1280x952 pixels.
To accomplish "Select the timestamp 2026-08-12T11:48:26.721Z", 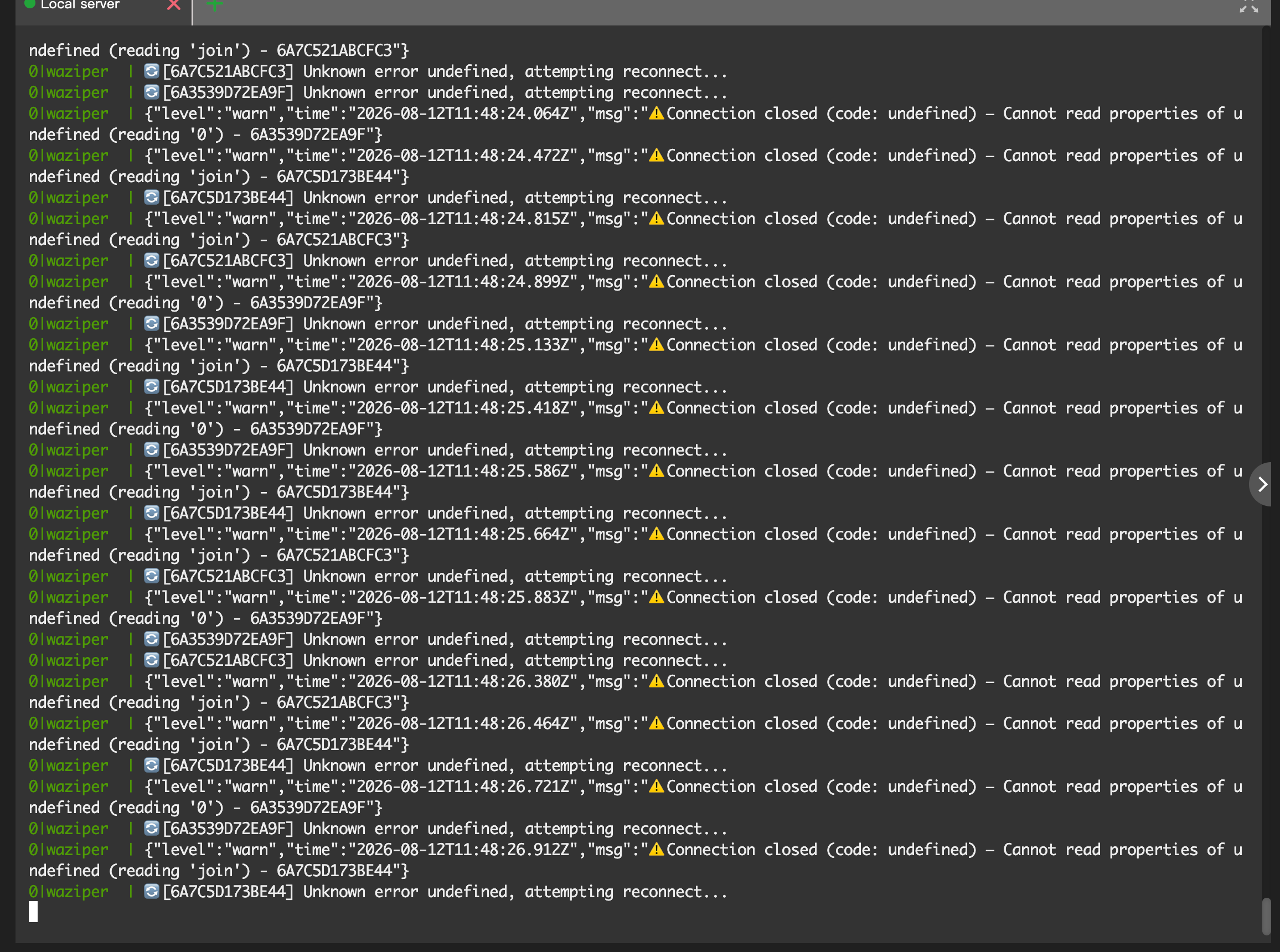I will pyautogui.click(x=463, y=787).
